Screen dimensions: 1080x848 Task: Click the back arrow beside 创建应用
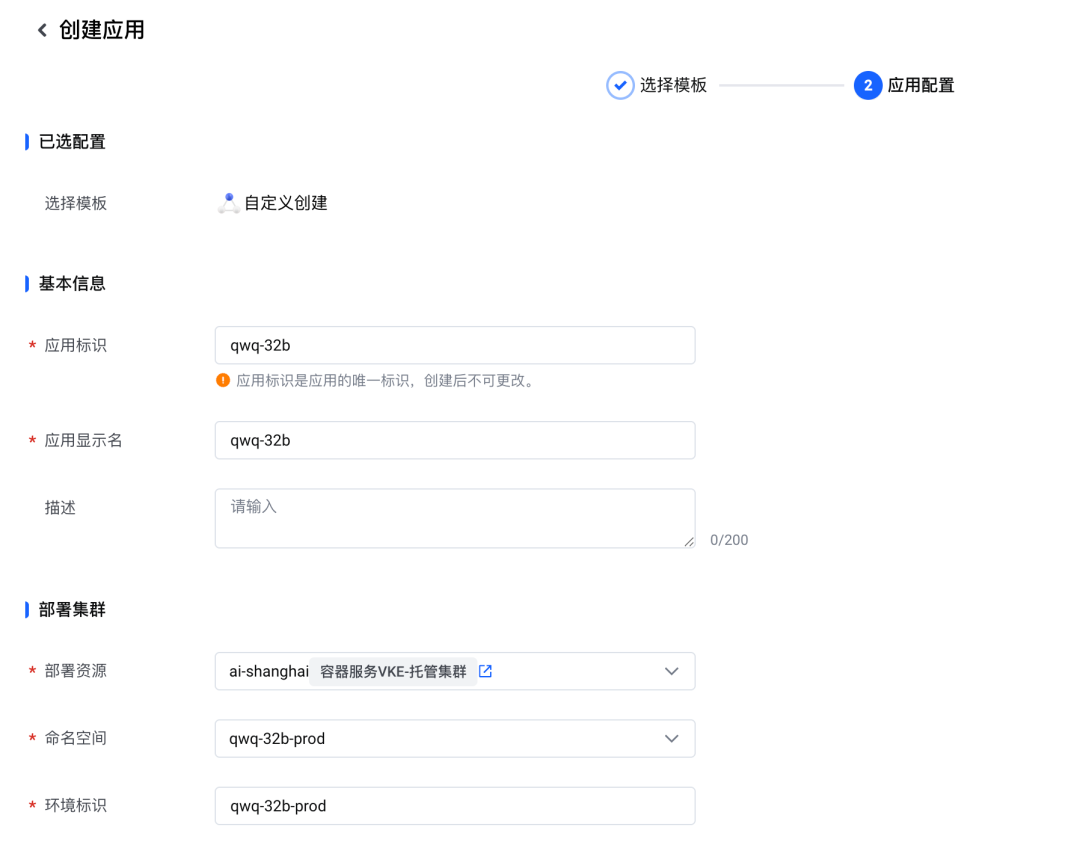tap(42, 30)
